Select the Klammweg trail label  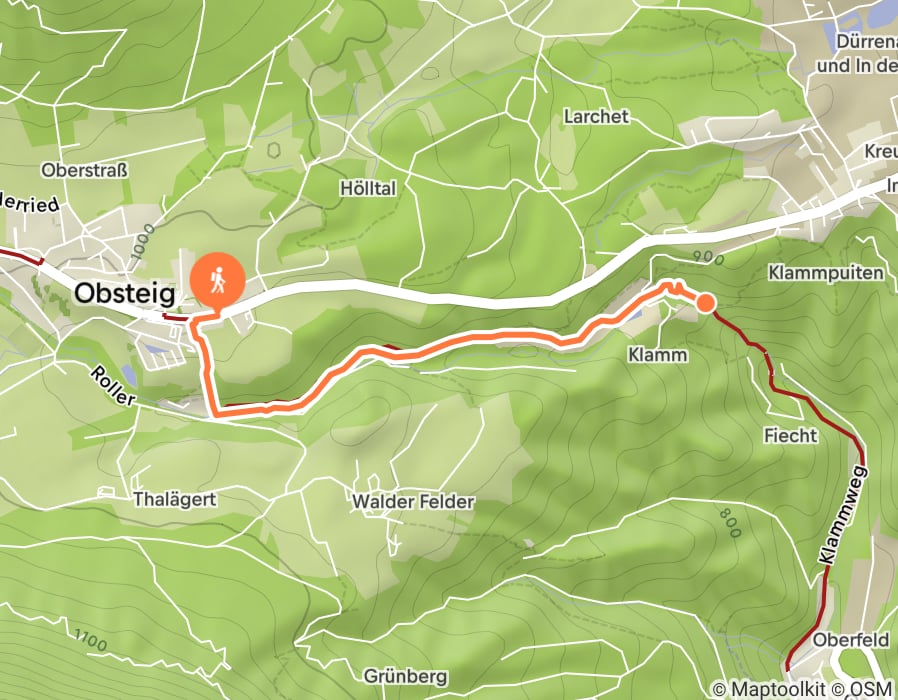[844, 517]
